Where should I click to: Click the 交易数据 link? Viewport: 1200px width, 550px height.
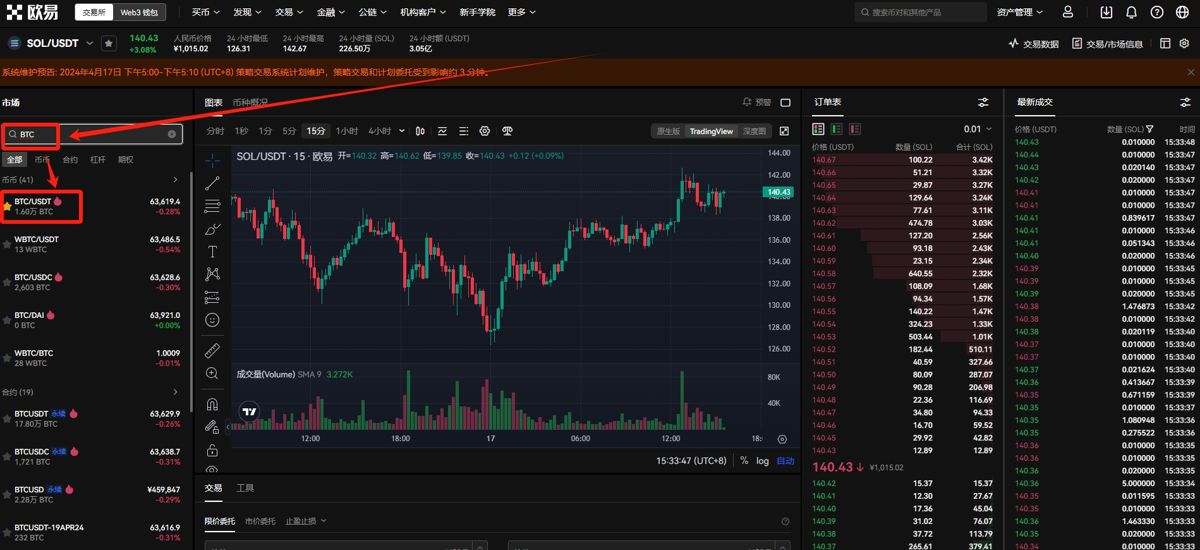click(1033, 44)
